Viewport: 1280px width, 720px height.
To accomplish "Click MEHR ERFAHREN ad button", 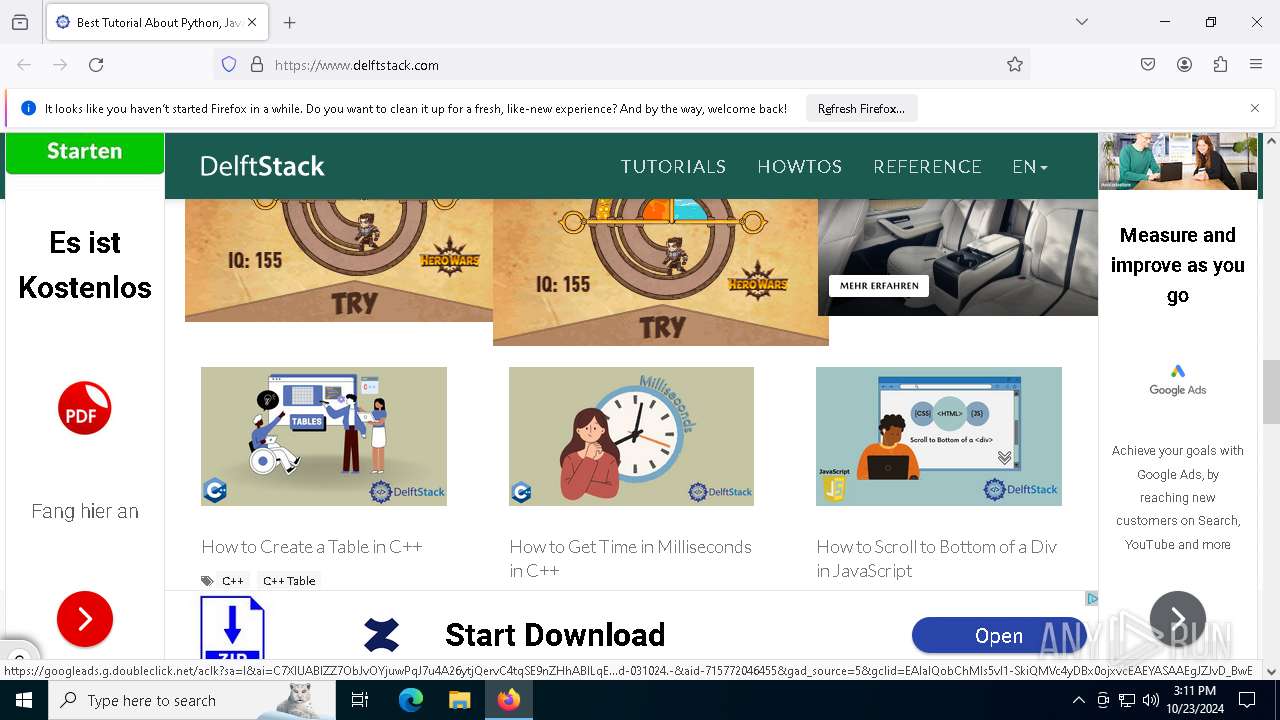I will (879, 285).
